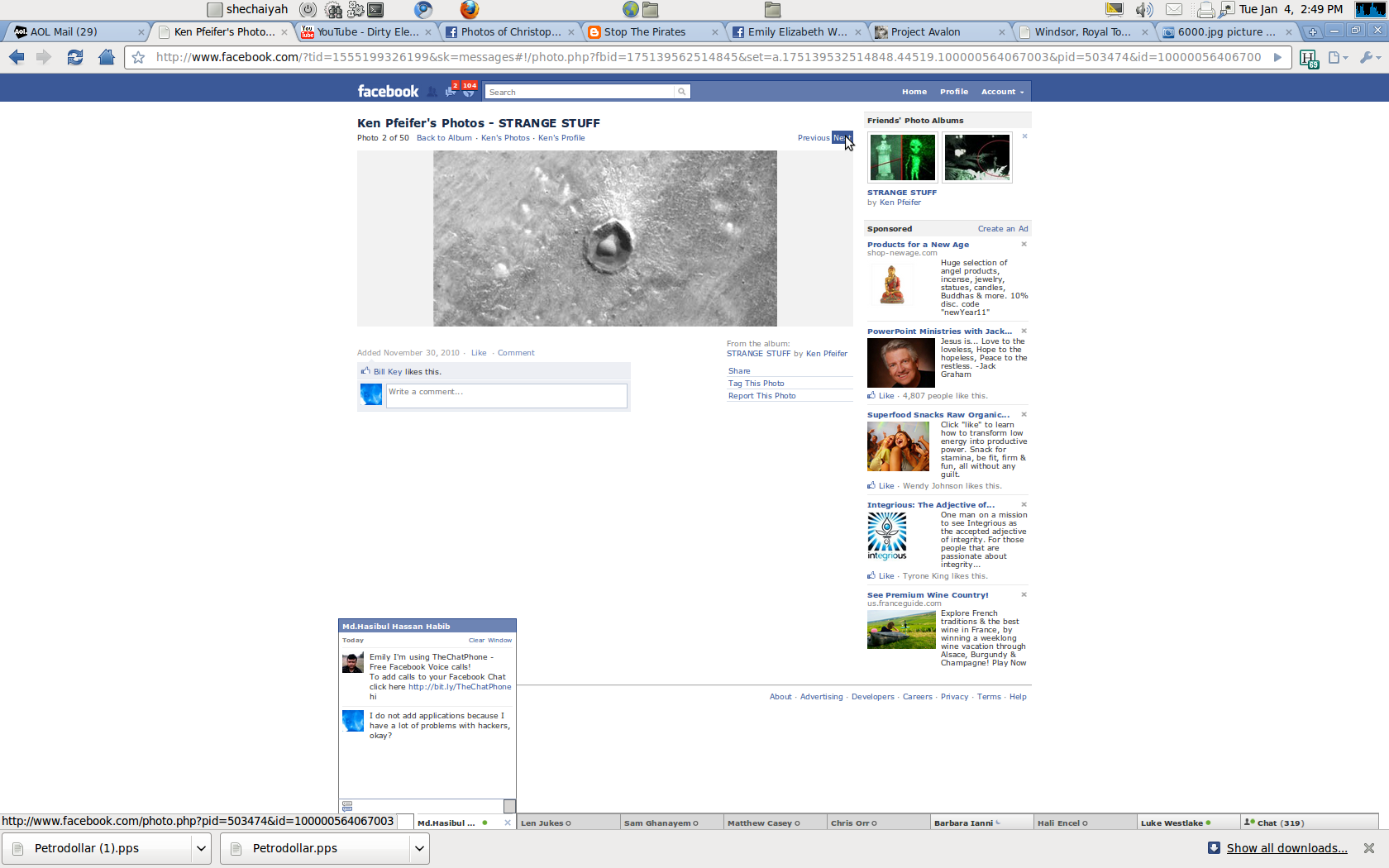Click Create an Ad link
The width and height of the screenshot is (1389, 868).
pos(1003,229)
